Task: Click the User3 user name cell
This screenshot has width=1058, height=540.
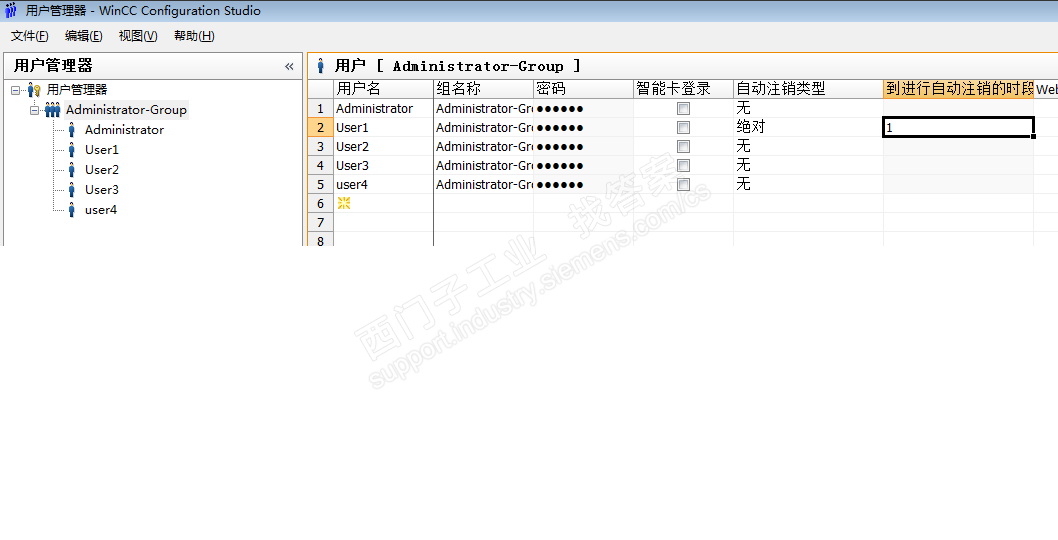Action: (x=383, y=165)
